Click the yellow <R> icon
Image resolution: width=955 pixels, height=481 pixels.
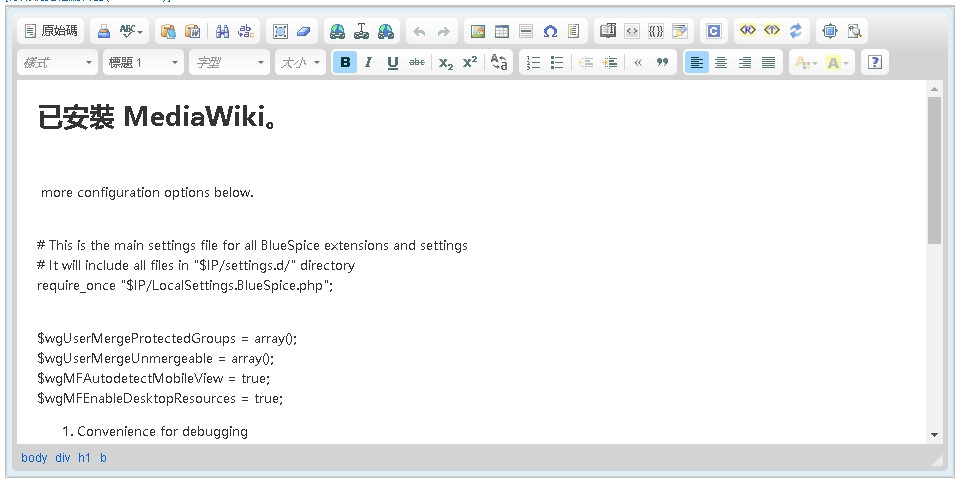click(748, 31)
